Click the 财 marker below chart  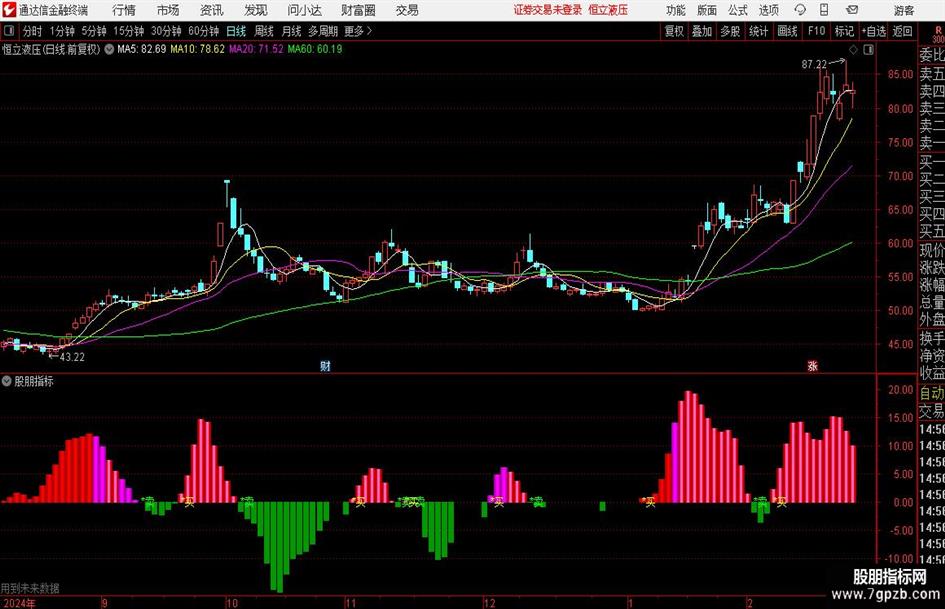325,366
